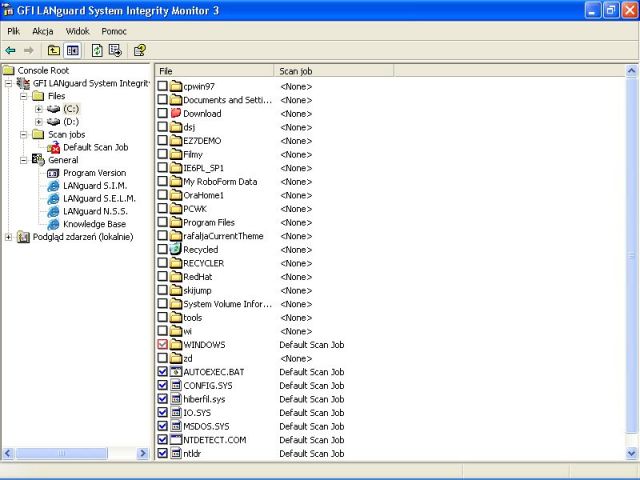Image resolution: width=640 pixels, height=480 pixels.
Task: Sort by the Scan job column header
Action: pyautogui.click(x=334, y=71)
